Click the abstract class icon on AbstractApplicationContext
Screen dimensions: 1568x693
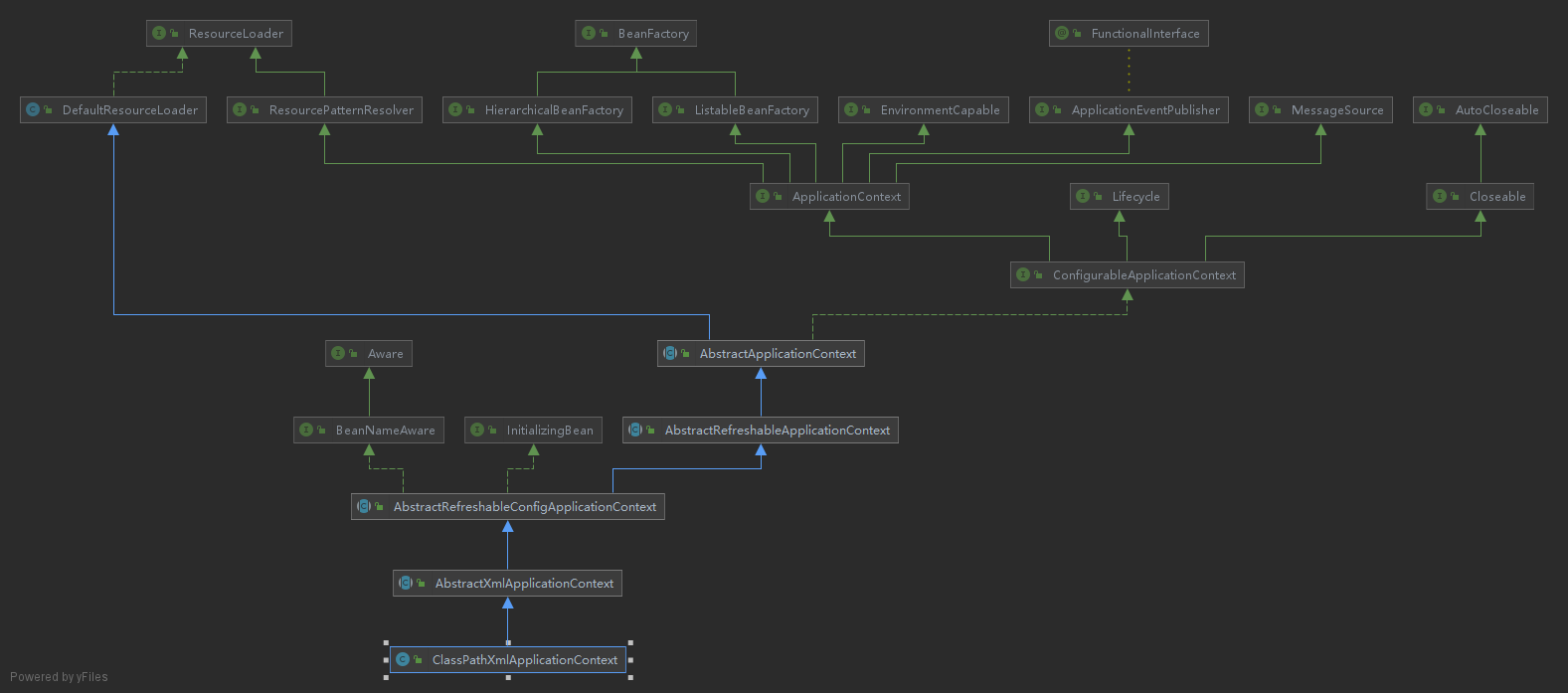point(670,354)
